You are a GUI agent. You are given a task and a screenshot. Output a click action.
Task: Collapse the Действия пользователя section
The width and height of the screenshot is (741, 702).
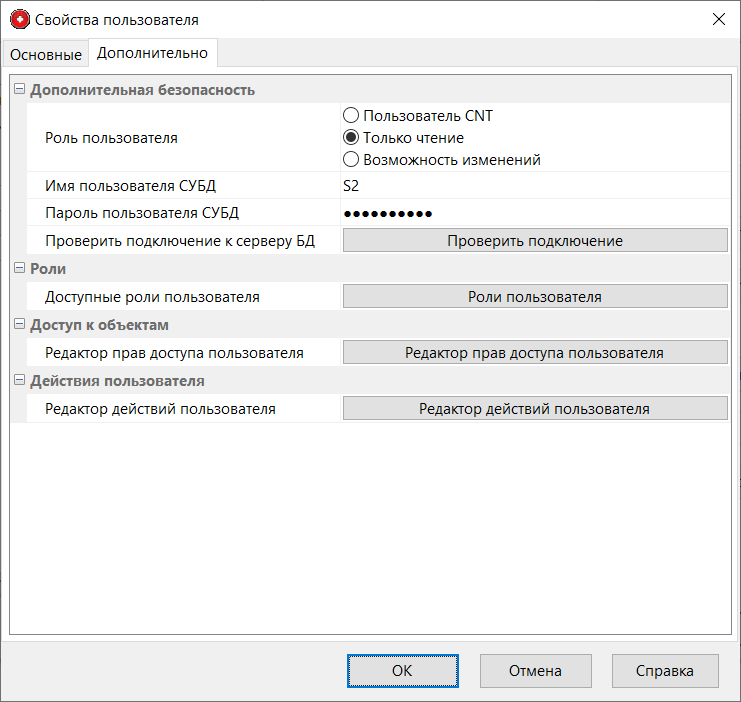click(x=18, y=381)
